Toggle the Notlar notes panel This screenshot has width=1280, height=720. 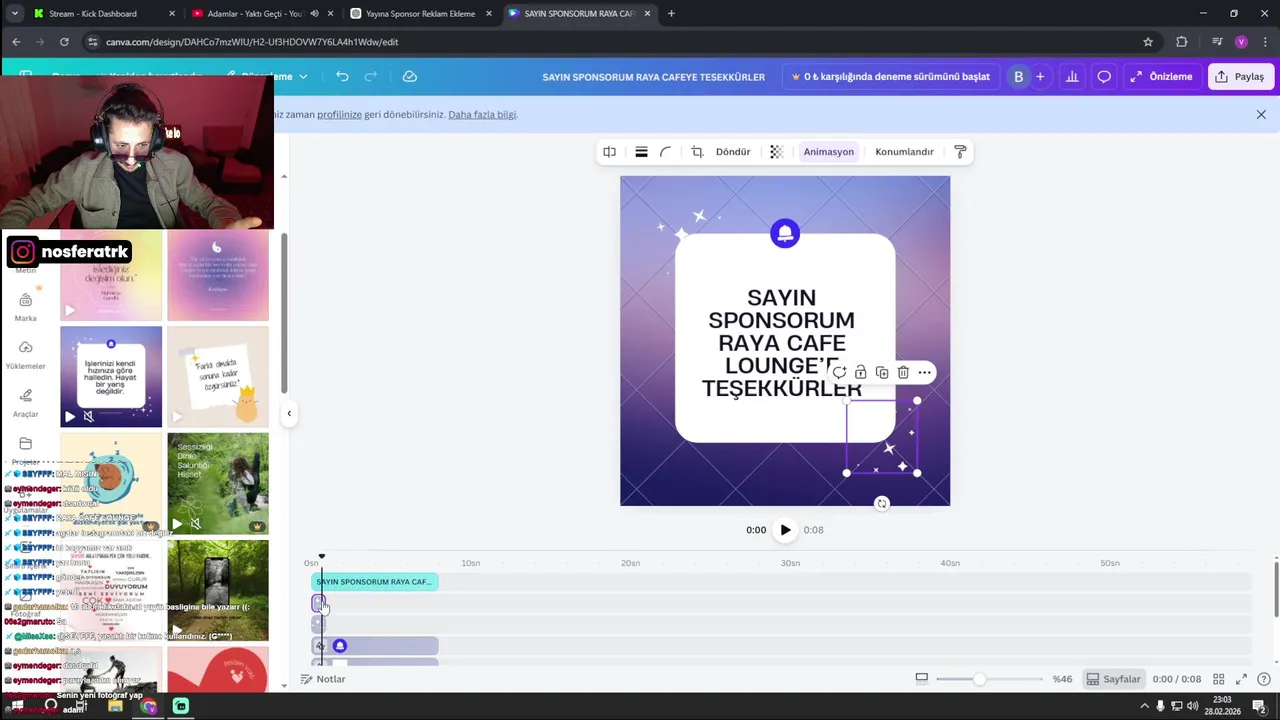click(x=323, y=679)
